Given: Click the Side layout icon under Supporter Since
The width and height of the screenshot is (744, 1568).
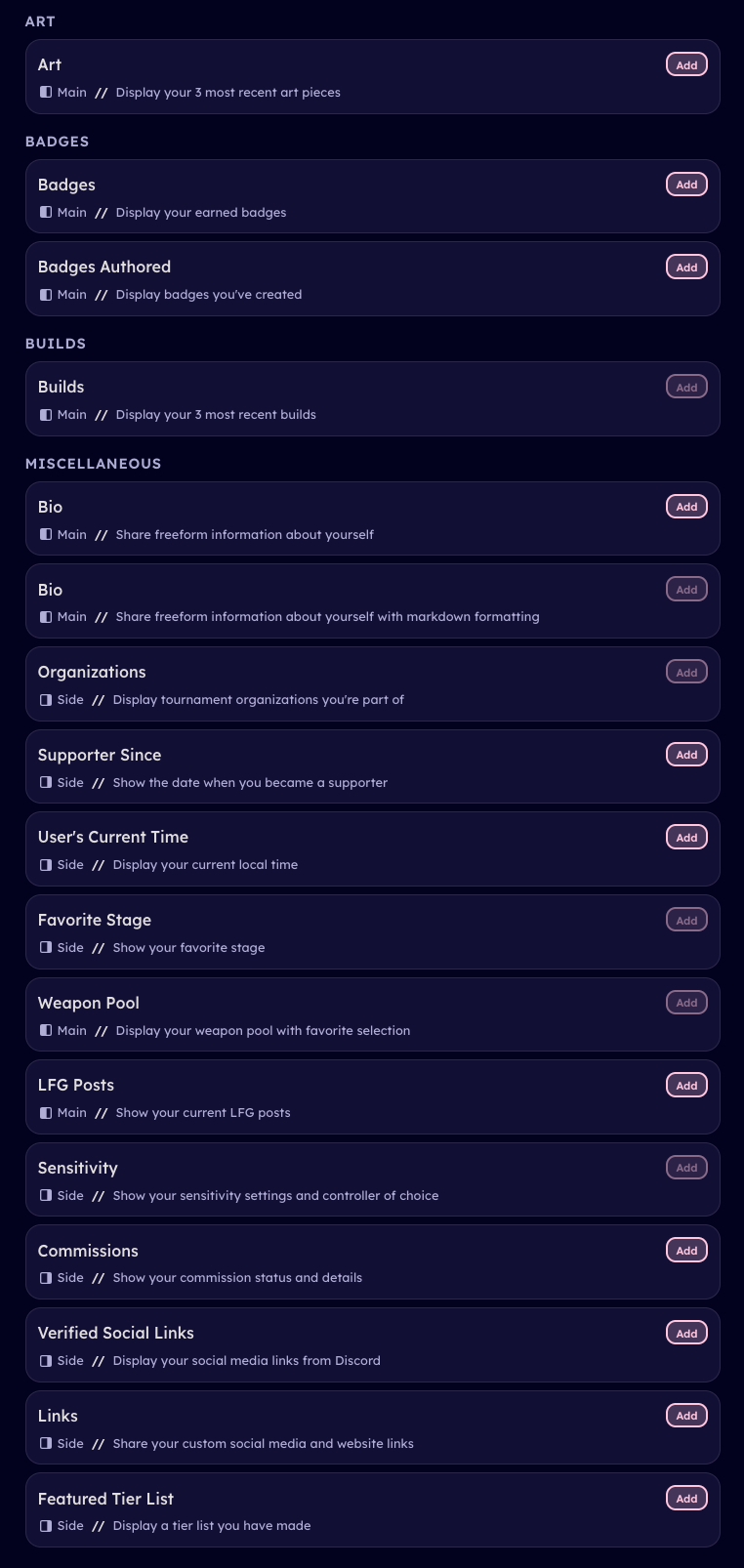Looking at the screenshot, I should (46, 783).
